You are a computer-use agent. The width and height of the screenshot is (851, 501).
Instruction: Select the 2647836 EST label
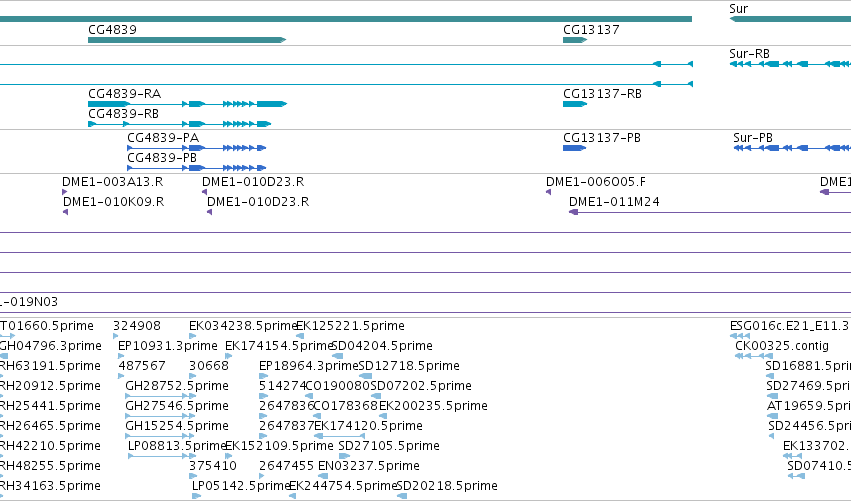(x=287, y=406)
